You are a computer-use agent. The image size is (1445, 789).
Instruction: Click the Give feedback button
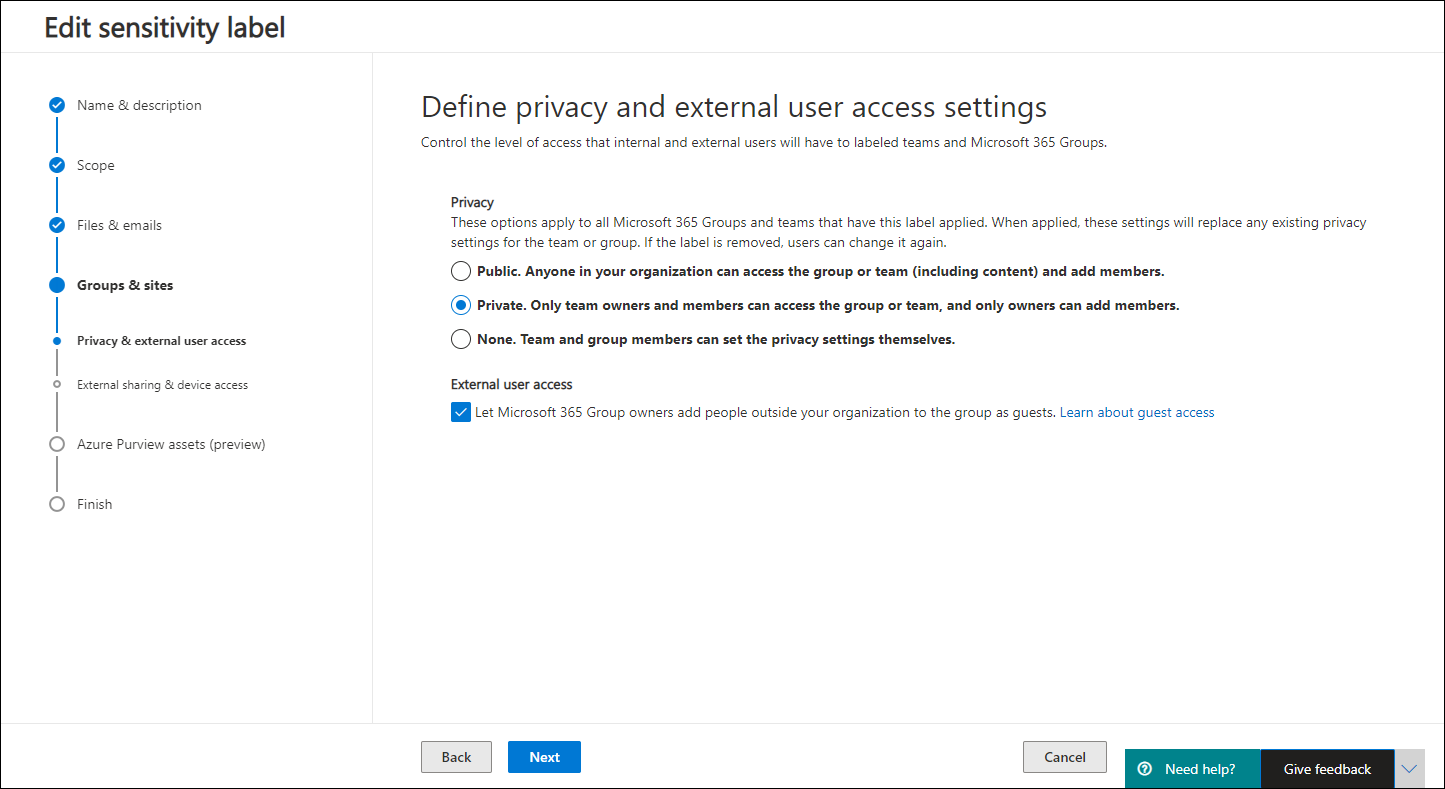click(1327, 769)
